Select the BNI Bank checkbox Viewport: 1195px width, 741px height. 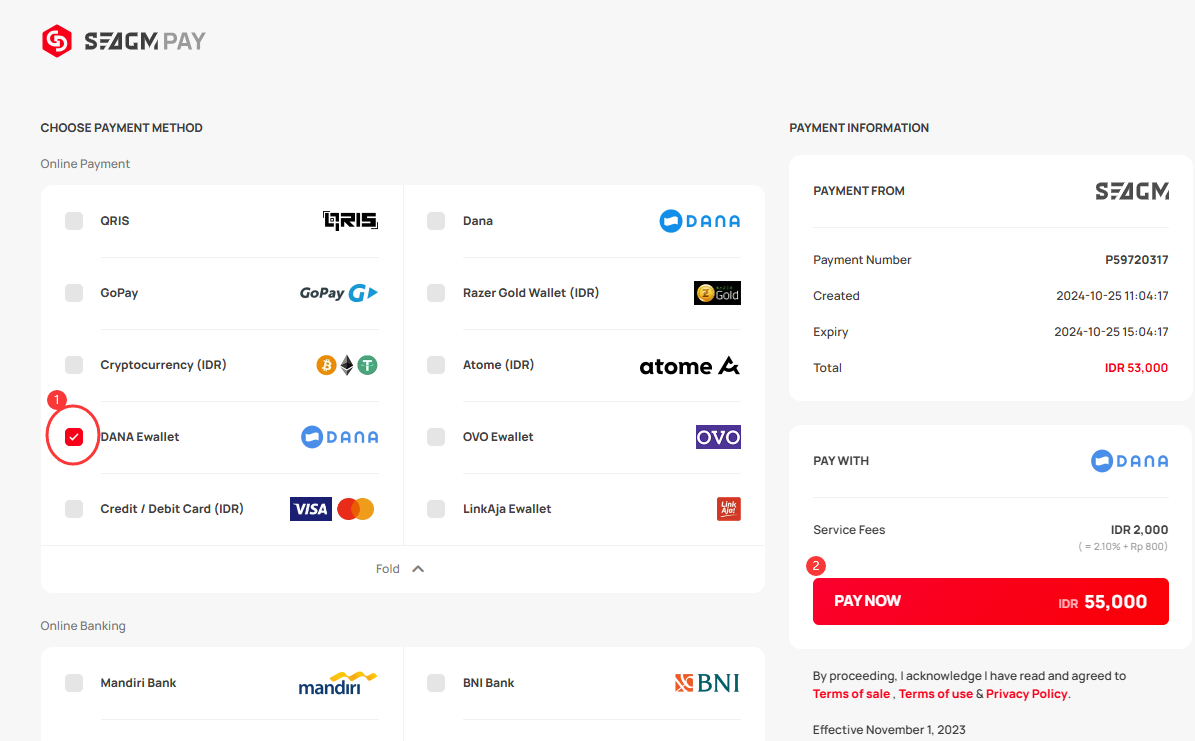pyautogui.click(x=436, y=683)
